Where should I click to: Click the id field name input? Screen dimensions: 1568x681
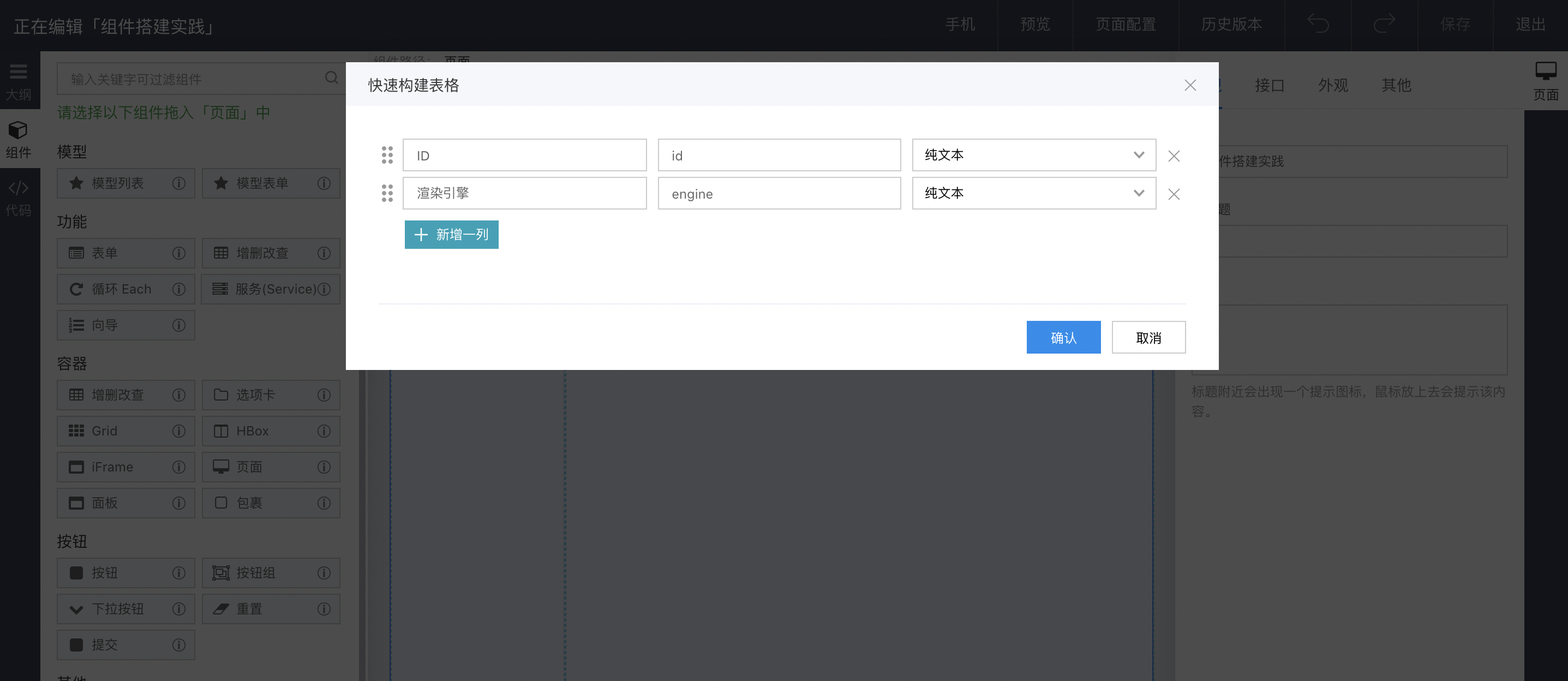tap(779, 155)
